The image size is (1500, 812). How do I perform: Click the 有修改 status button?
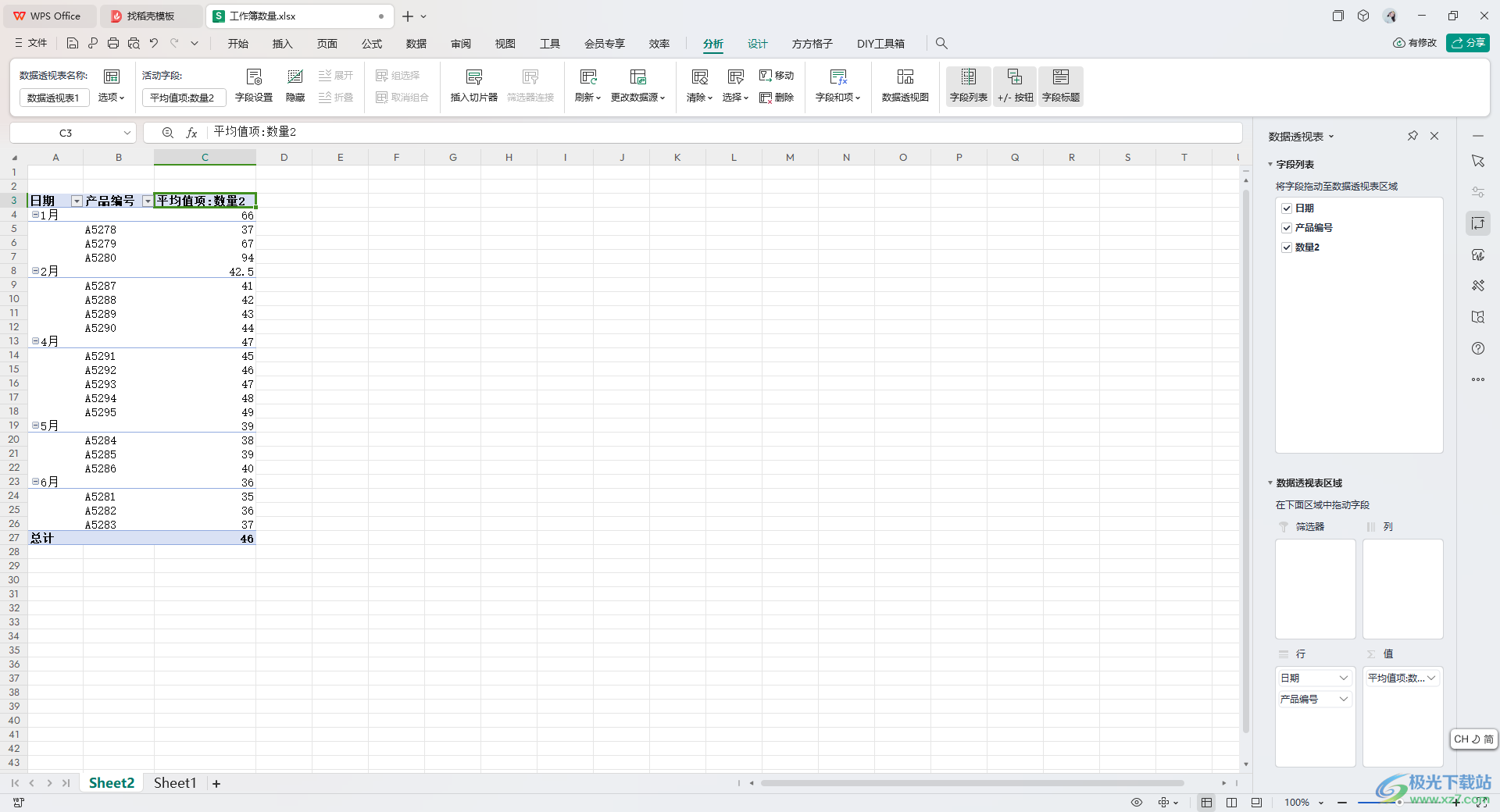(1415, 43)
